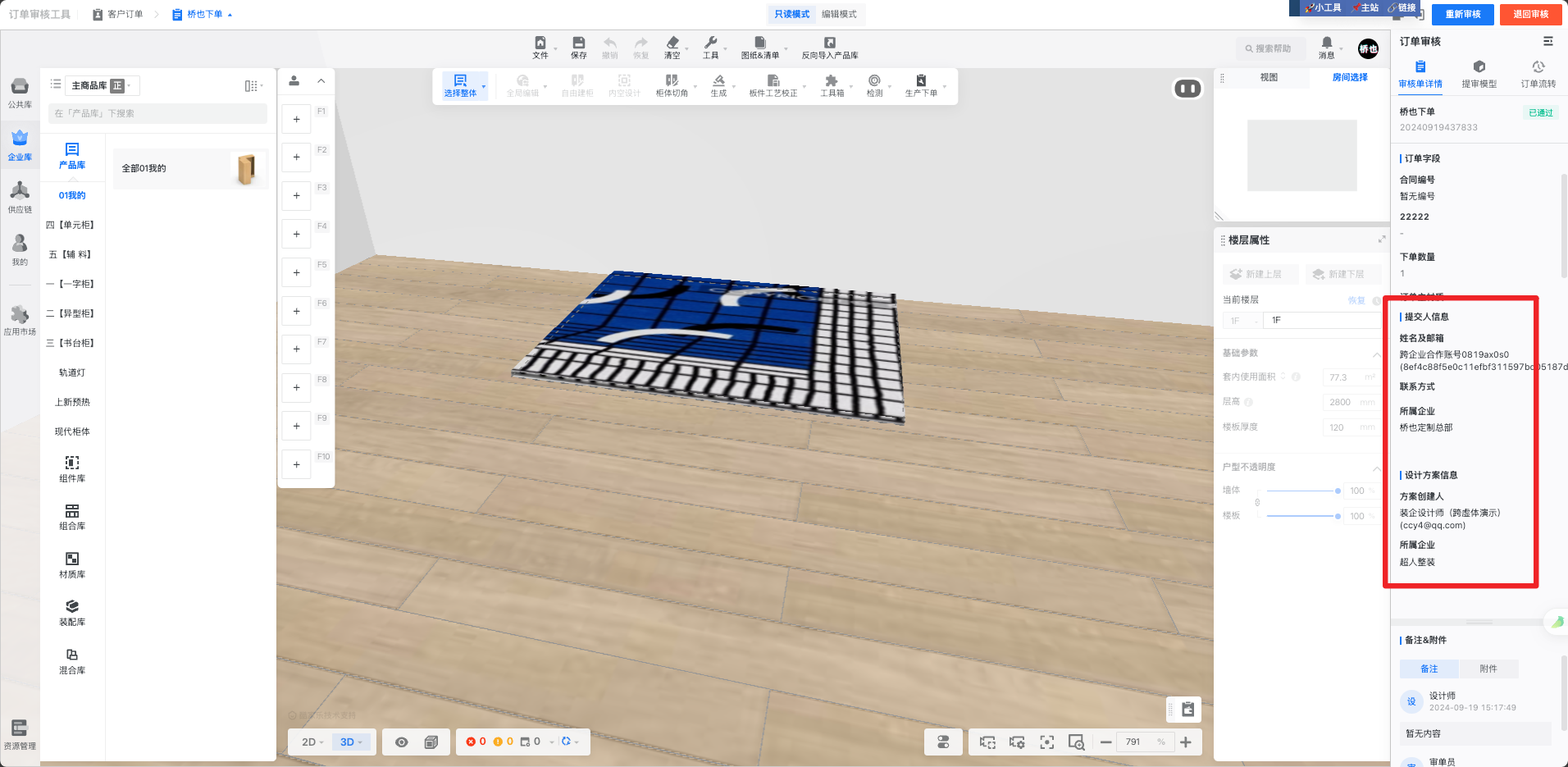Switch to the 提审模型 tab
This screenshot has width=1568, height=767.
pos(1479,73)
